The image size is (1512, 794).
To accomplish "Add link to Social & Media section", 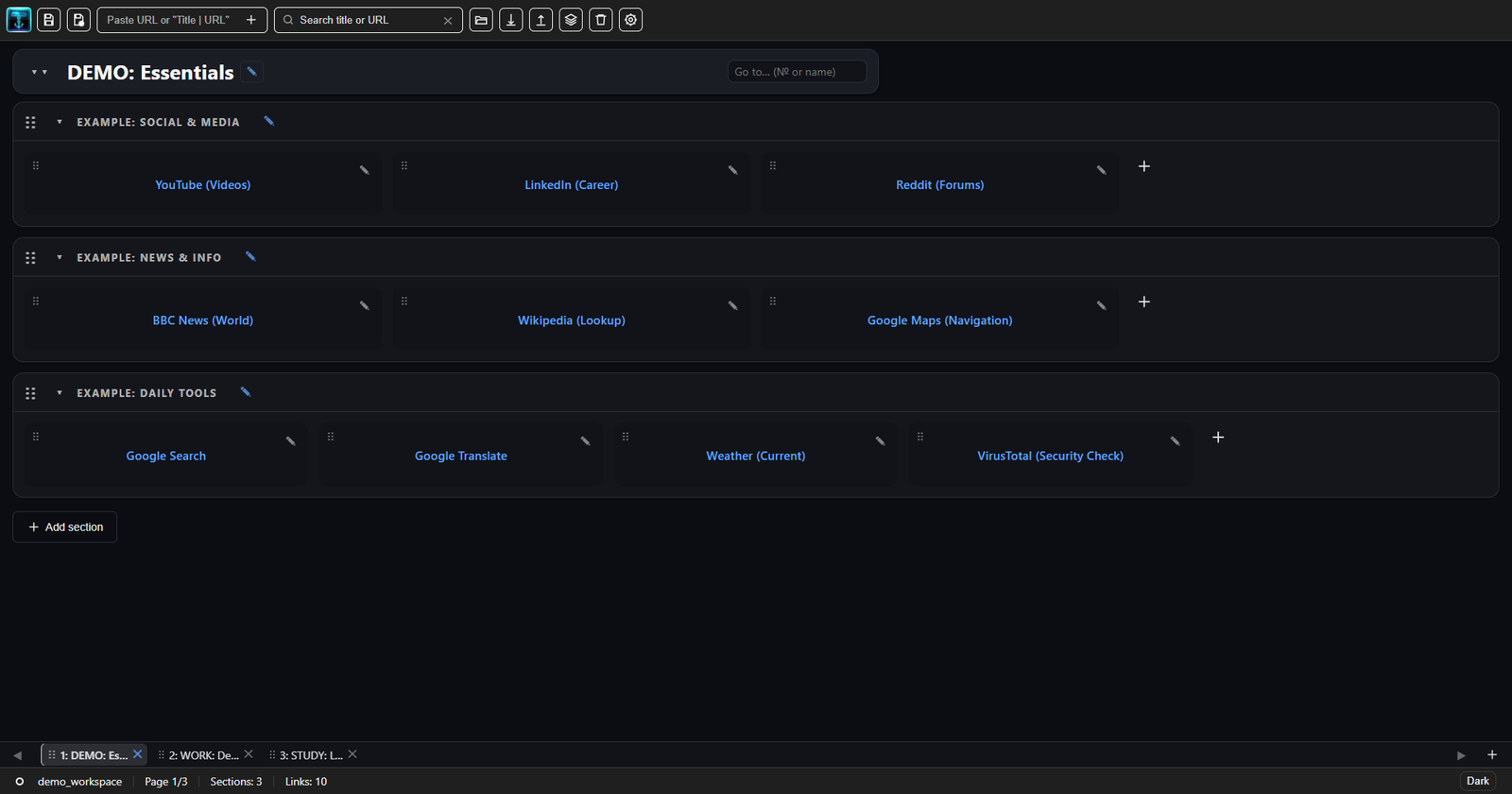I will (1144, 166).
